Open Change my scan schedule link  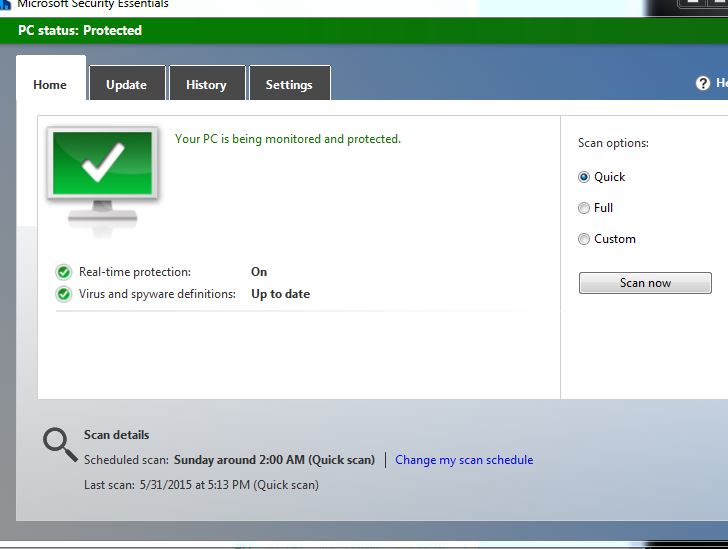[464, 460]
